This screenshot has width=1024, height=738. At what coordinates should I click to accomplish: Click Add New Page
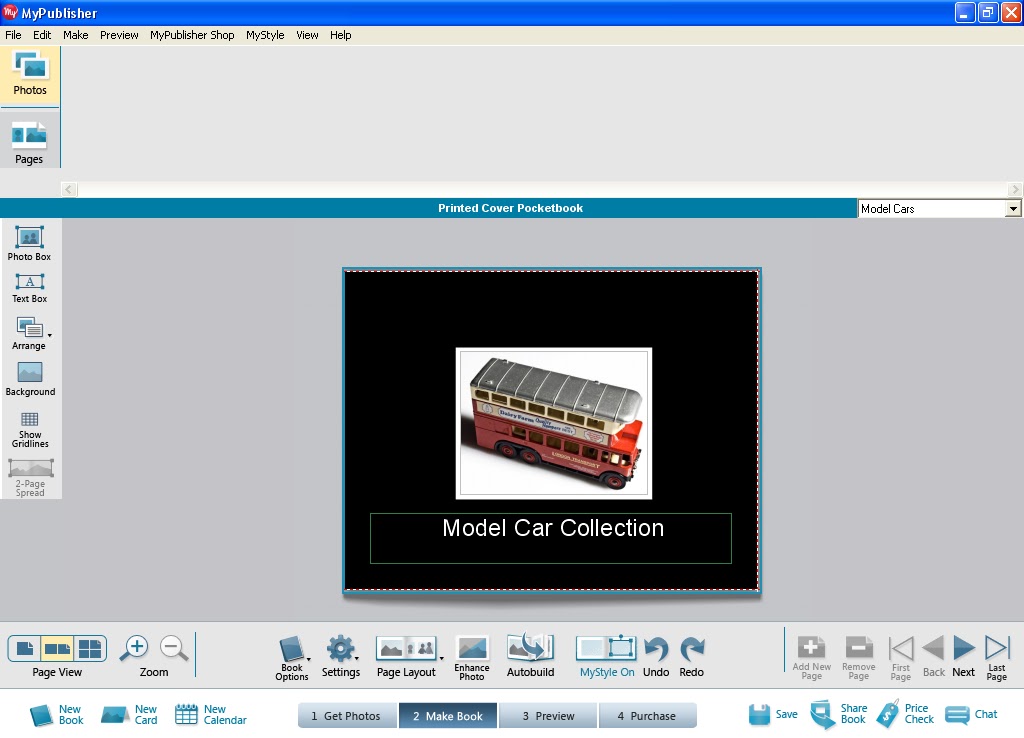point(811,658)
